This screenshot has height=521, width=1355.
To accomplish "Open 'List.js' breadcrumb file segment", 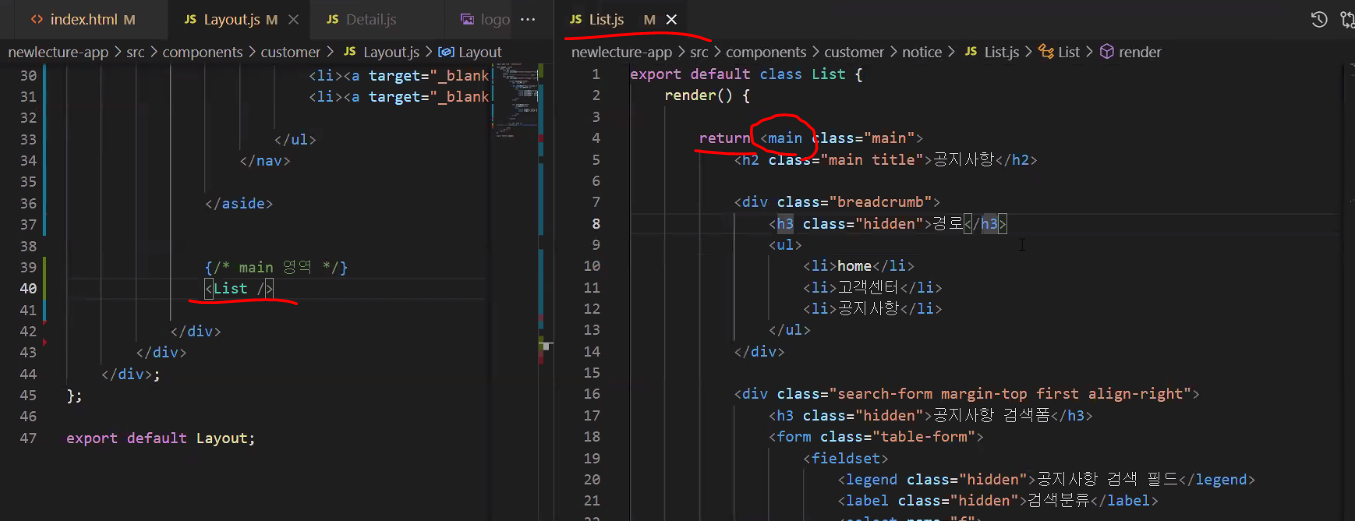I will 1002,52.
